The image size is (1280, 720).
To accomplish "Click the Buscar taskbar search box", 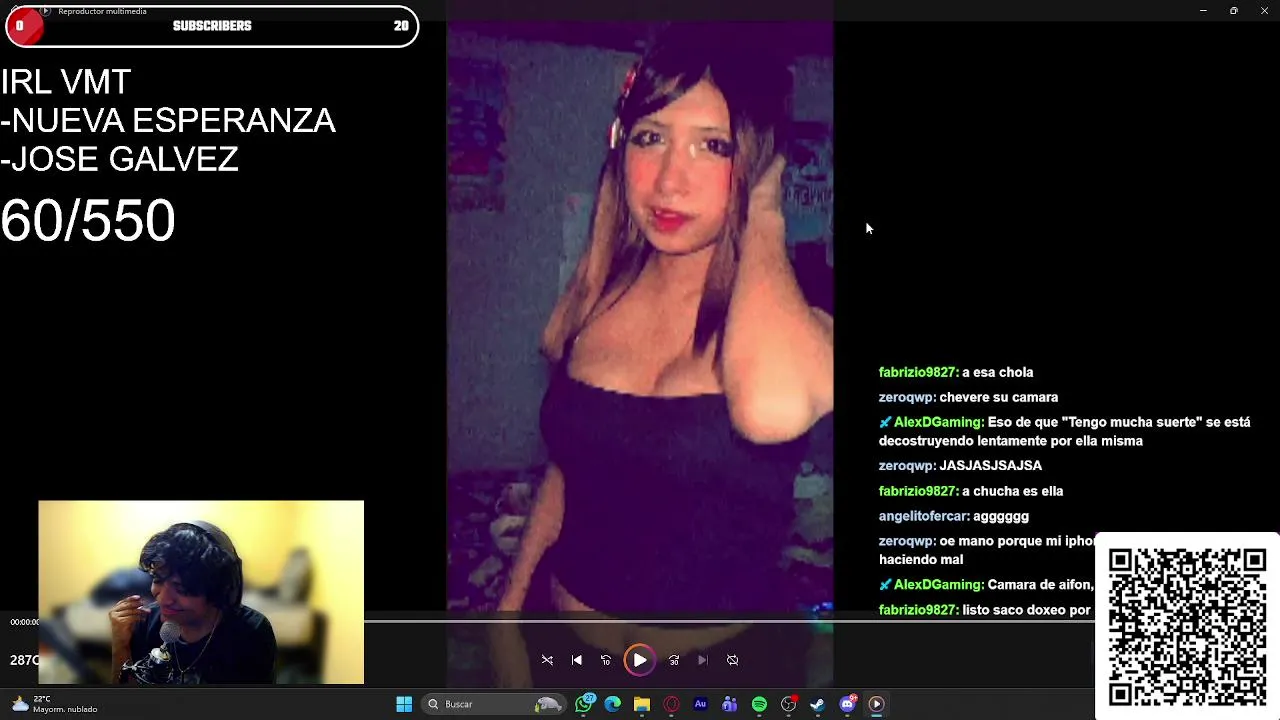I will 494,704.
